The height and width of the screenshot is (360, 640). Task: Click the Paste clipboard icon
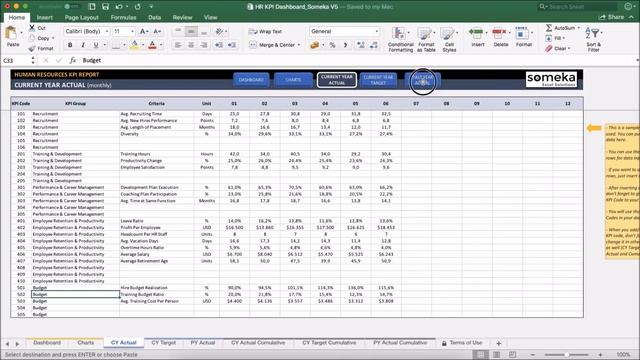click(x=11, y=33)
